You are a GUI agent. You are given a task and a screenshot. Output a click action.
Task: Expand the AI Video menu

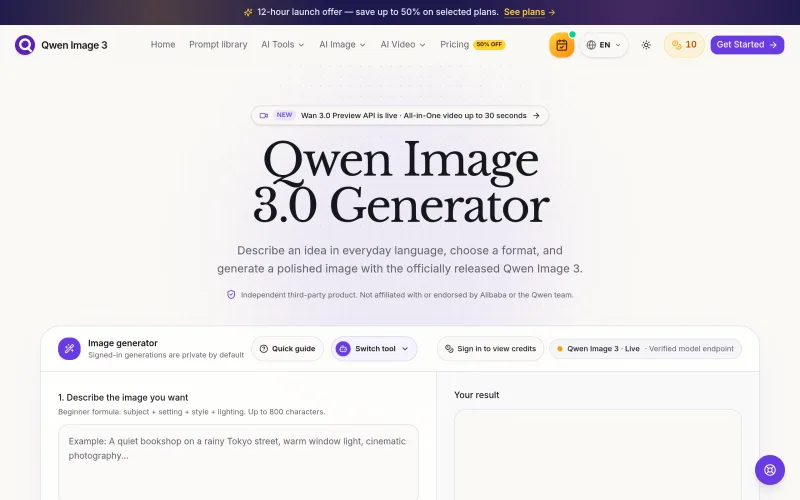[403, 45]
